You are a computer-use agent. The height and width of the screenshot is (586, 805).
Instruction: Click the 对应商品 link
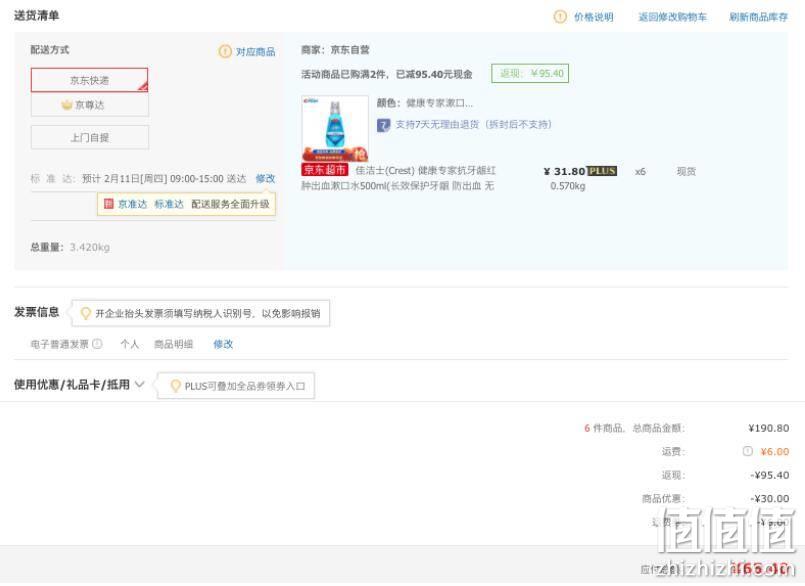[256, 51]
